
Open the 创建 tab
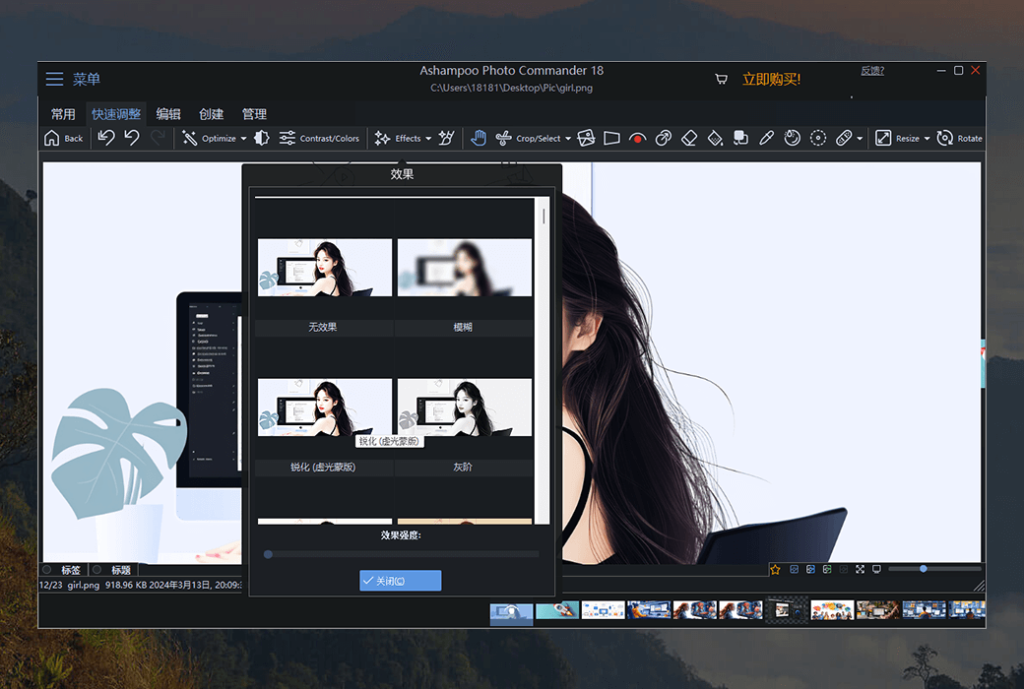point(211,114)
